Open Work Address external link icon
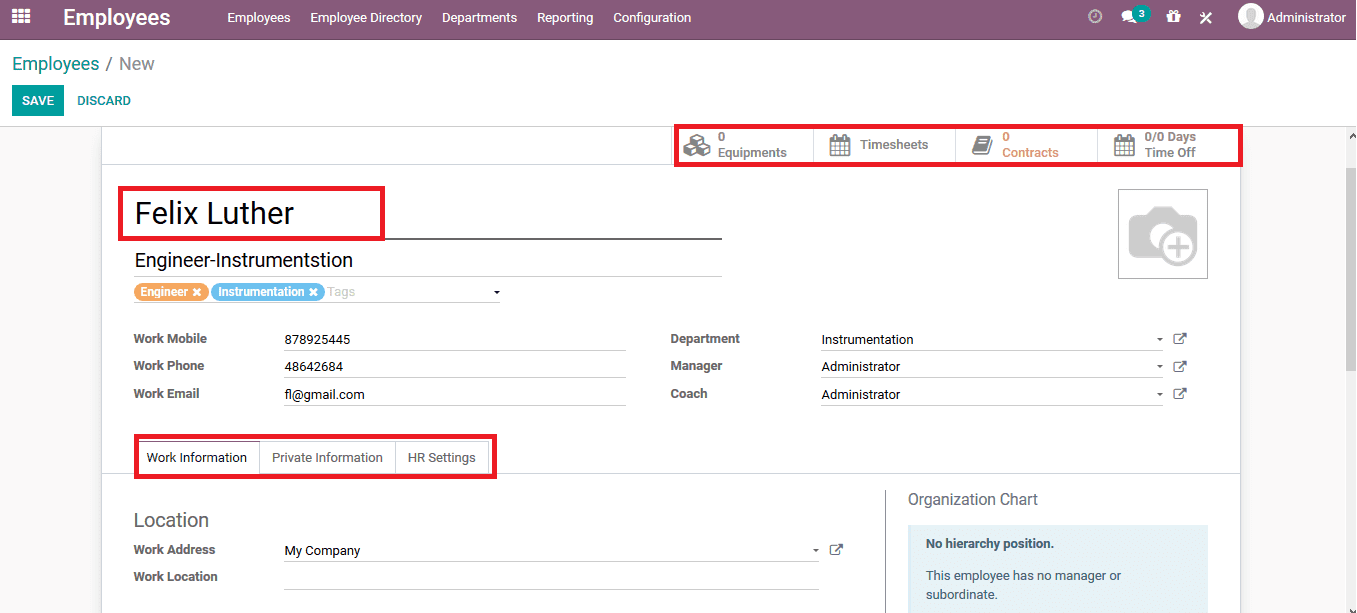This screenshot has width=1357, height=613. tap(837, 550)
